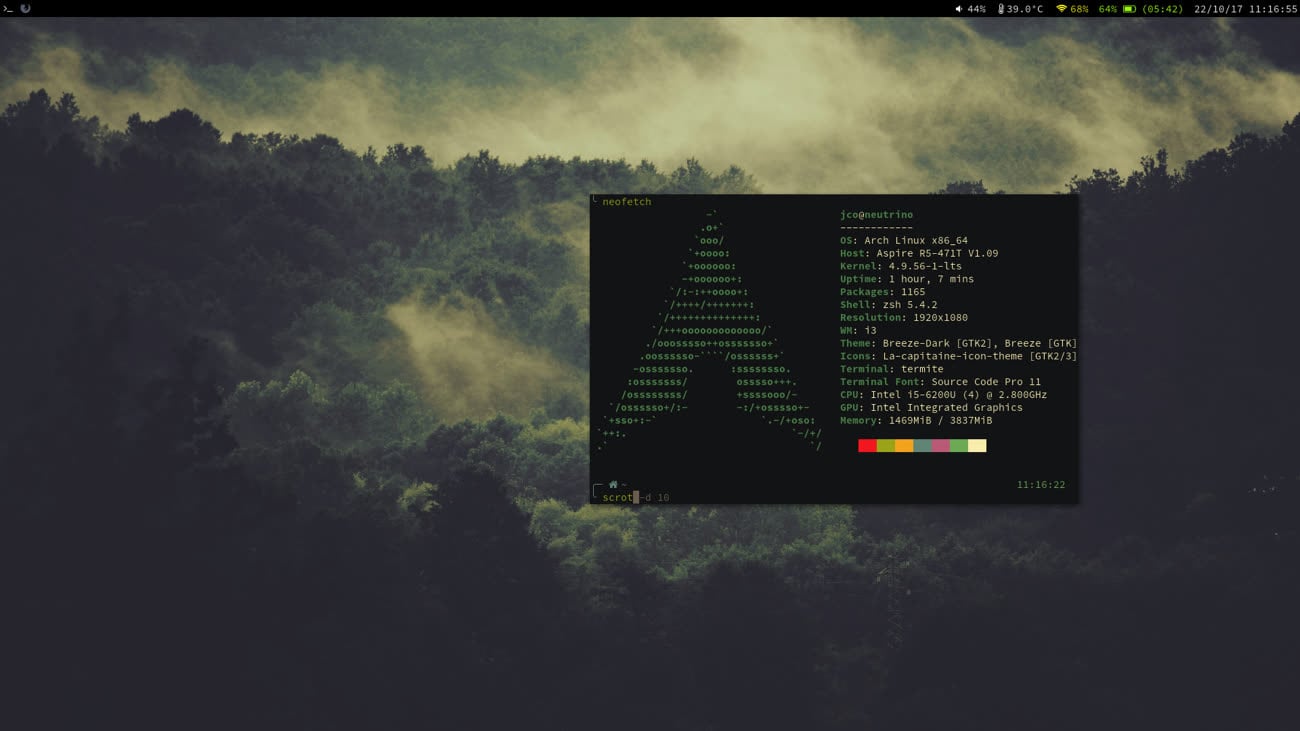Pick the orange swatch in the neofetch palette

click(x=904, y=446)
